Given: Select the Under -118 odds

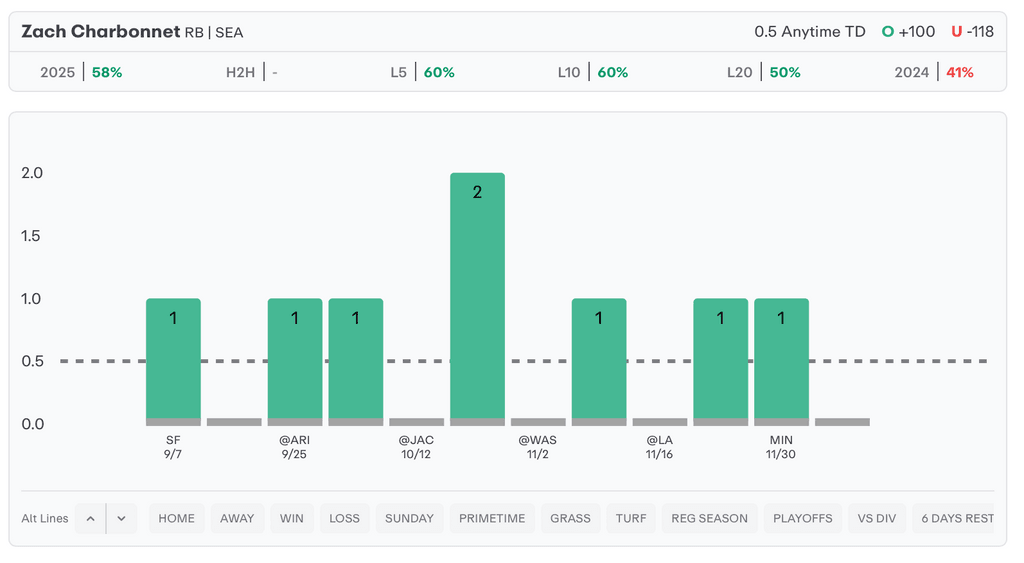Looking at the screenshot, I should [x=972, y=32].
